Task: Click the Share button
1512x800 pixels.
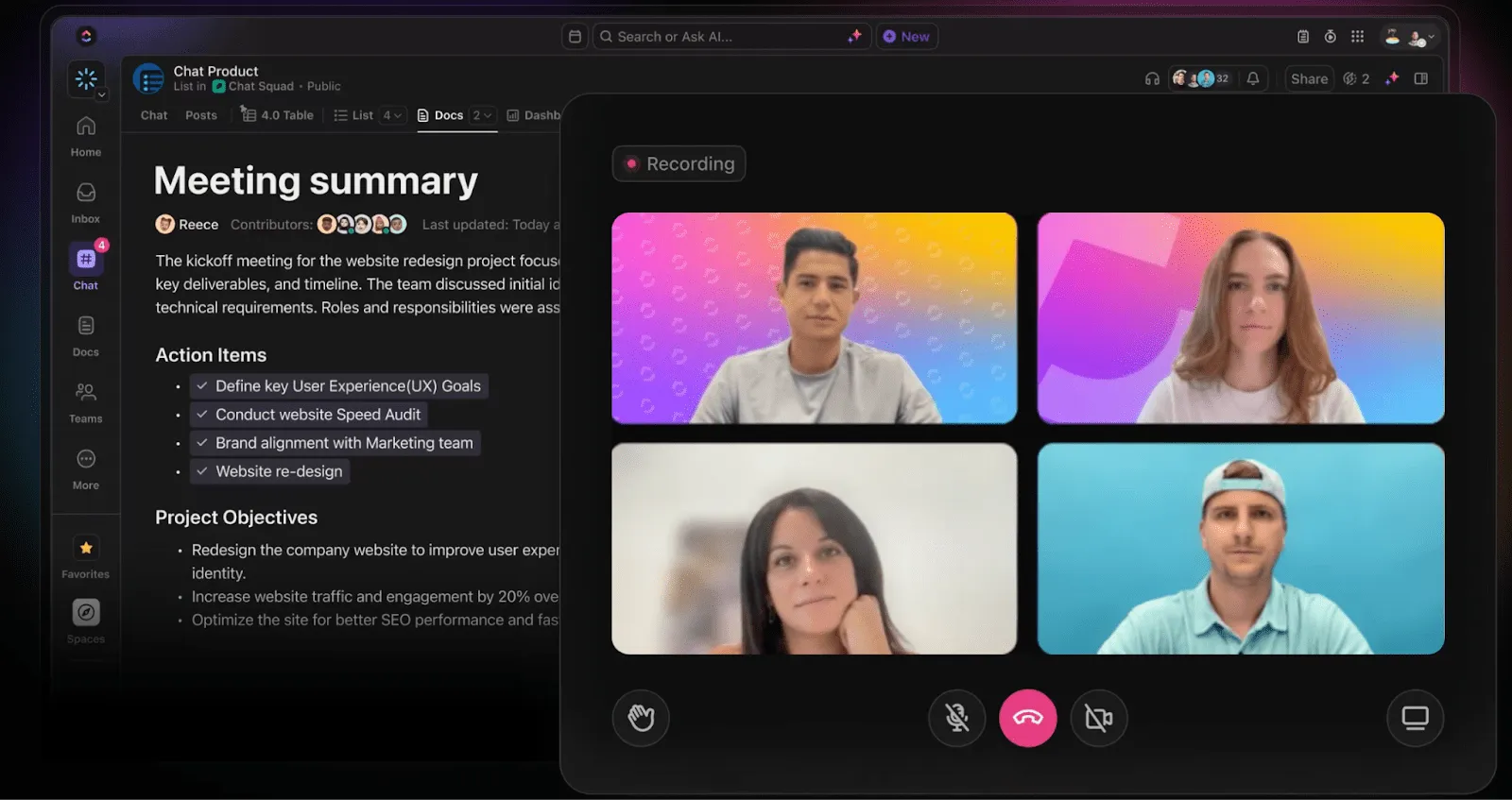Action: click(x=1309, y=79)
